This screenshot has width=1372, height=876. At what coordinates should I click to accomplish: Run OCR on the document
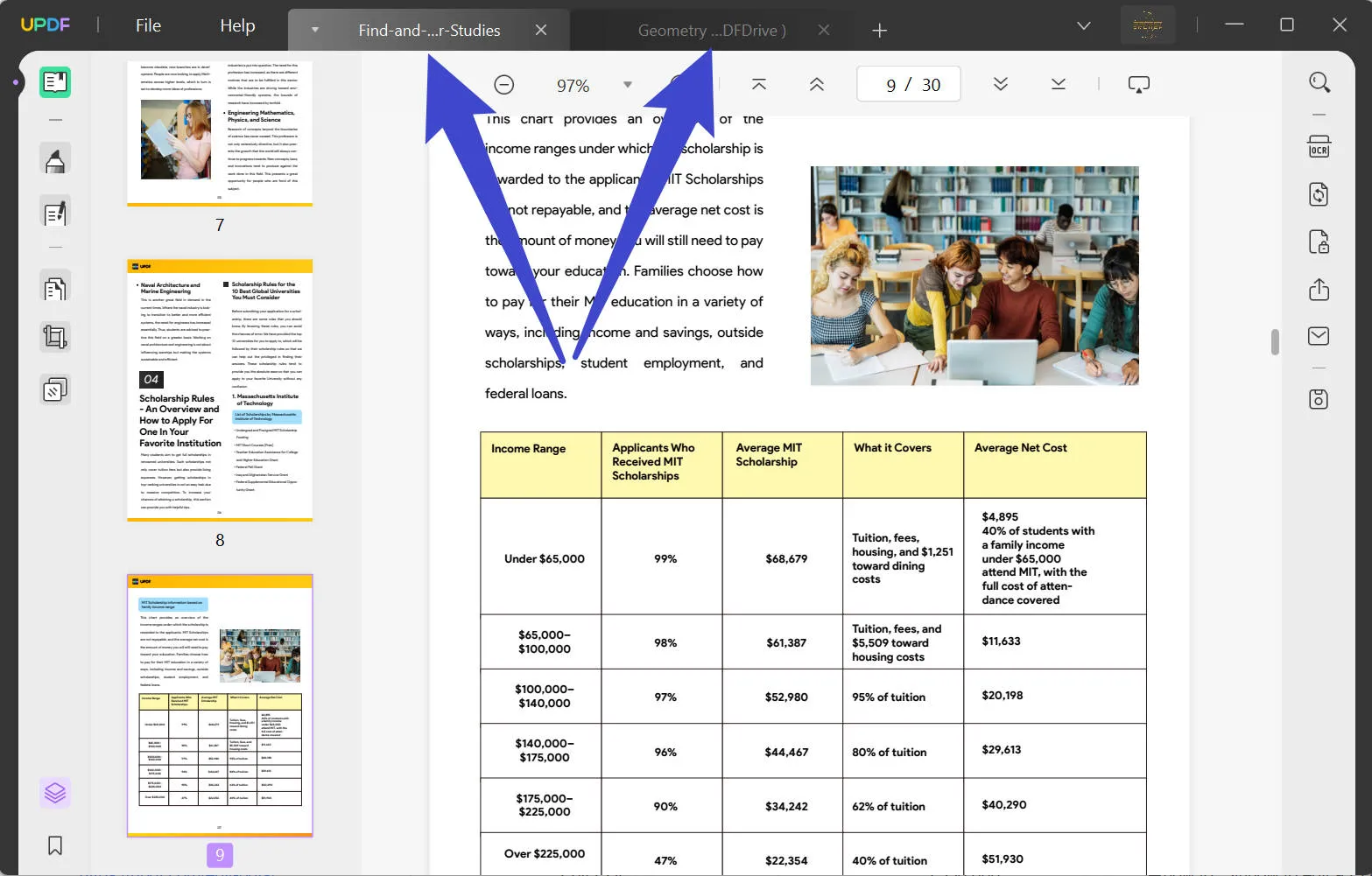point(1319,146)
